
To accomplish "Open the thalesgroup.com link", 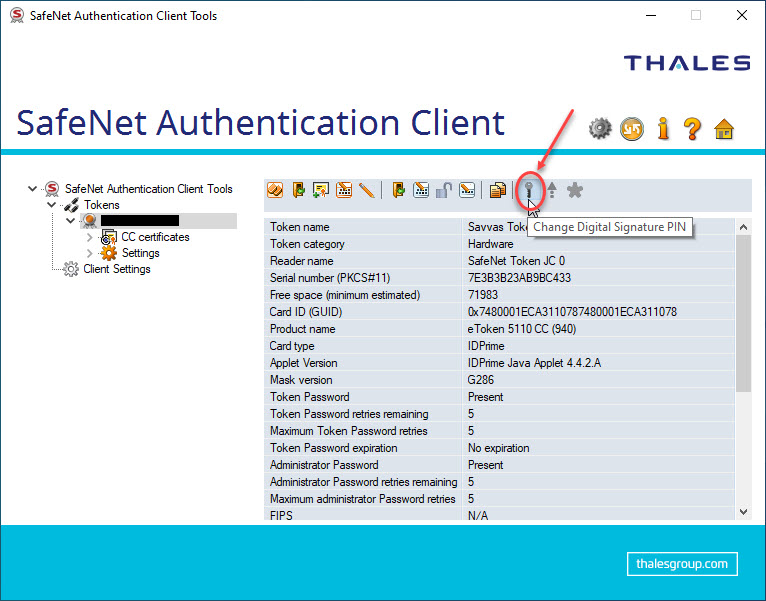I will (x=682, y=564).
